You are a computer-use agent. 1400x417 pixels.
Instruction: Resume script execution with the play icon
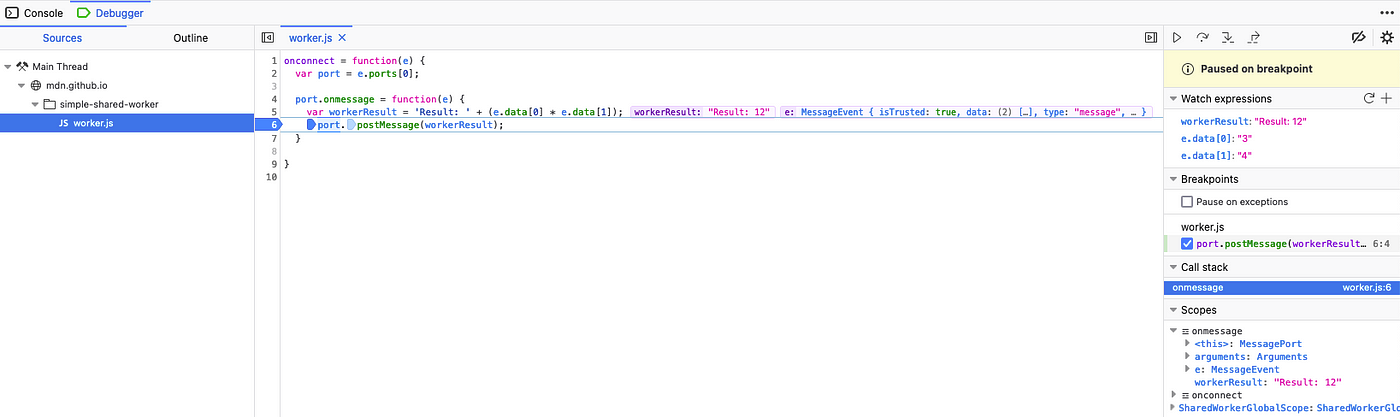(1177, 37)
